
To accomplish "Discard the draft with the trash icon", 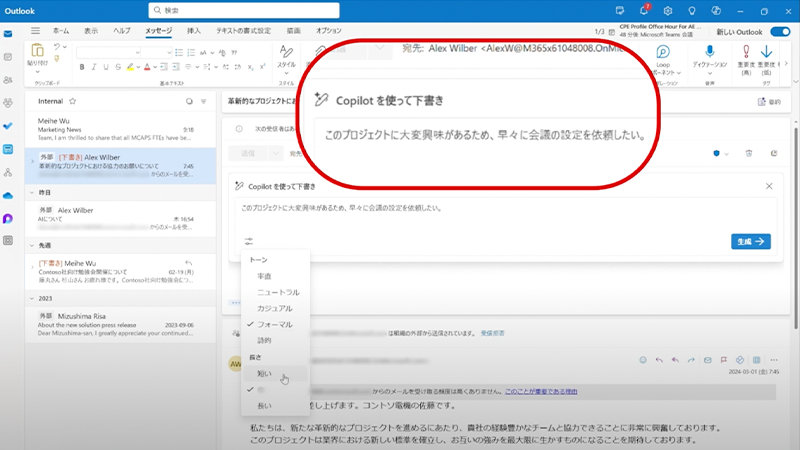I will (748, 153).
